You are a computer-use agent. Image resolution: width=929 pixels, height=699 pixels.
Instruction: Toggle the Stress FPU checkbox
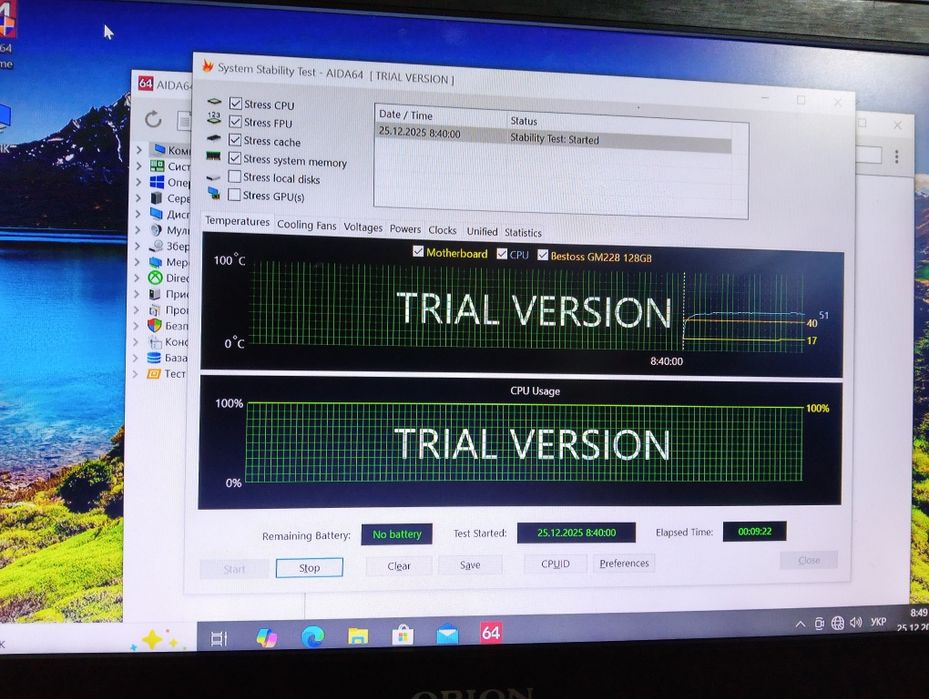click(x=235, y=122)
